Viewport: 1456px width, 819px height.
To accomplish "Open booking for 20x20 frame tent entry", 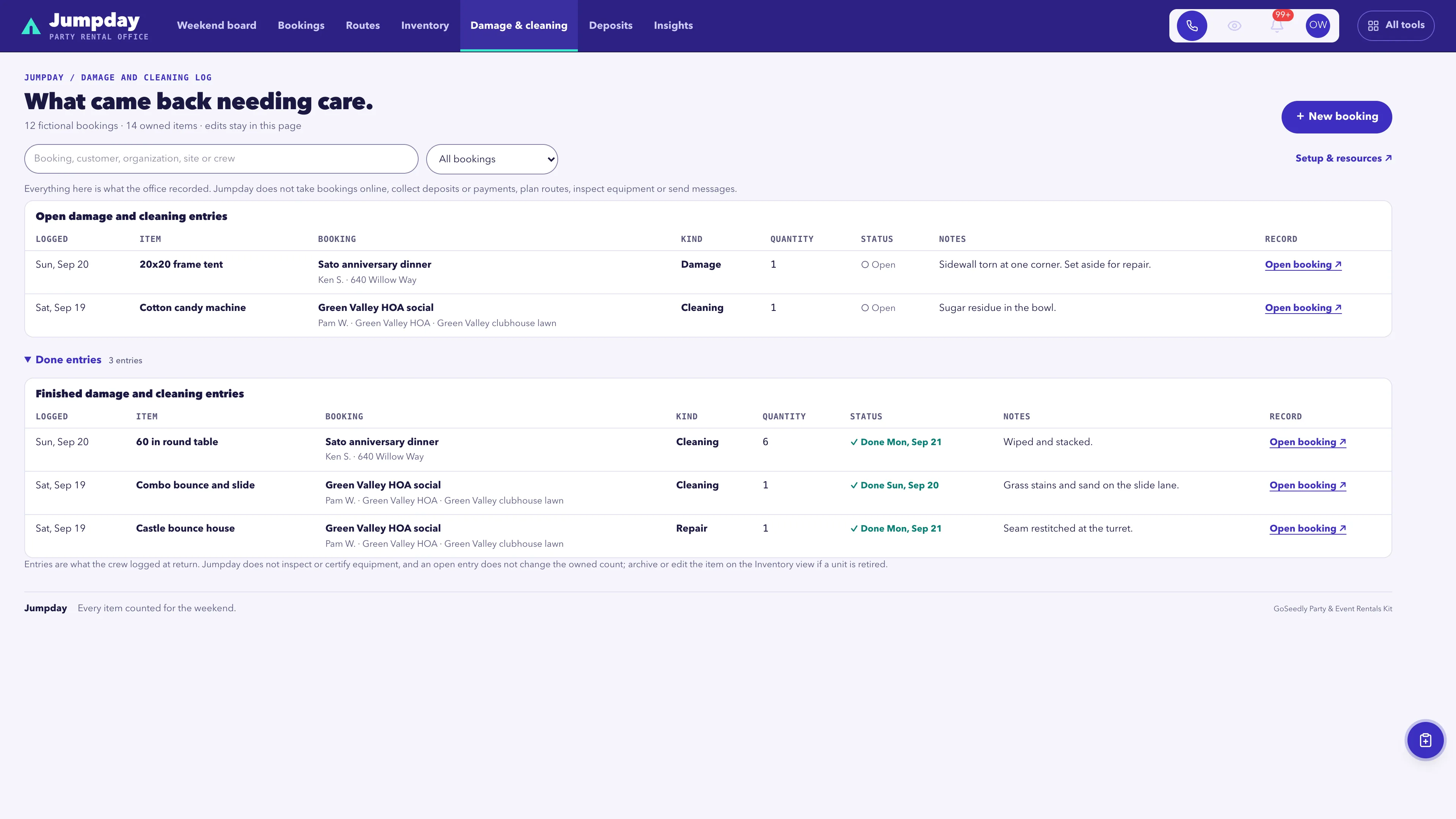I will [1303, 265].
